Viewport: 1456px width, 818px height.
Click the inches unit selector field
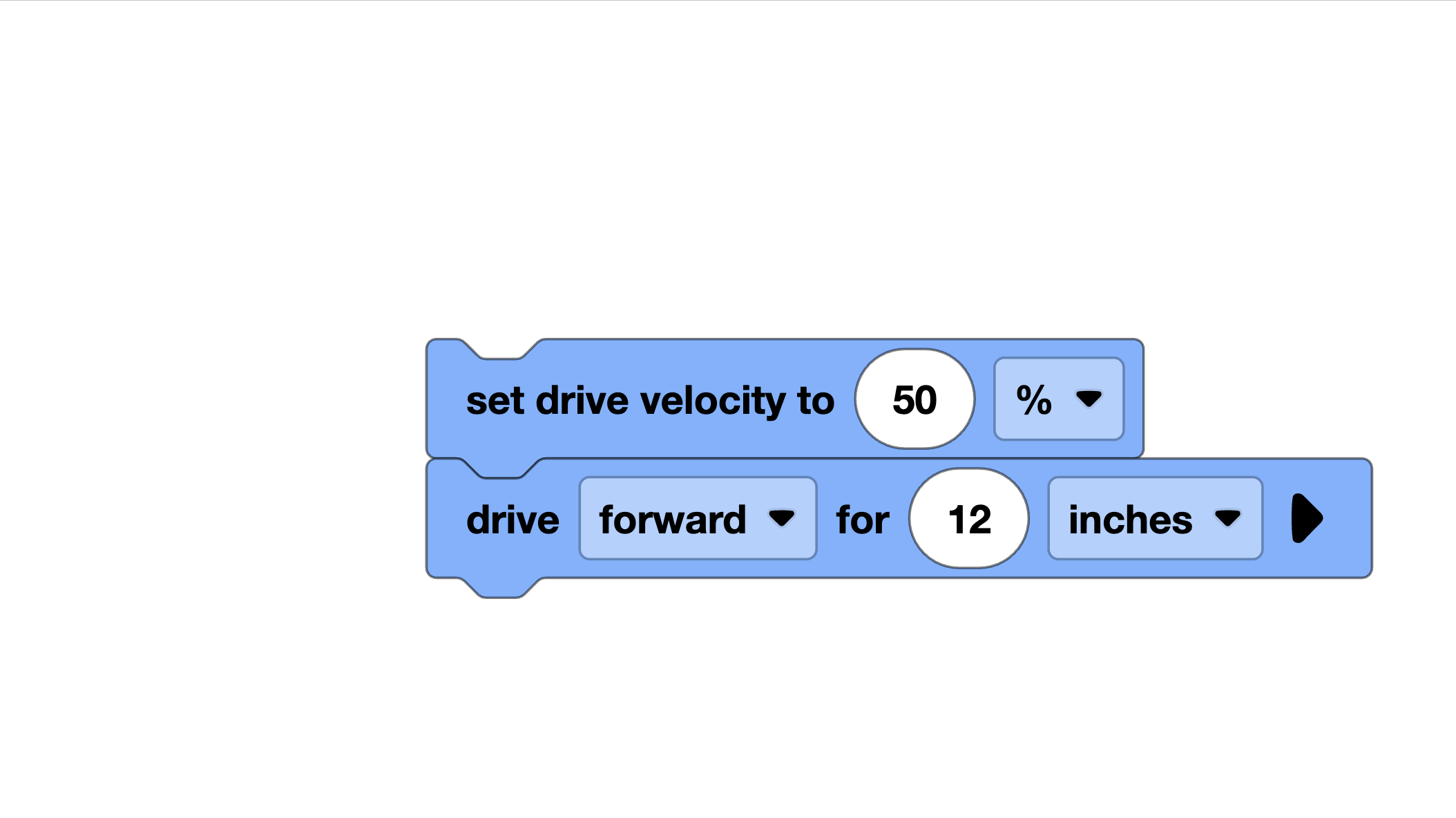(x=1153, y=518)
